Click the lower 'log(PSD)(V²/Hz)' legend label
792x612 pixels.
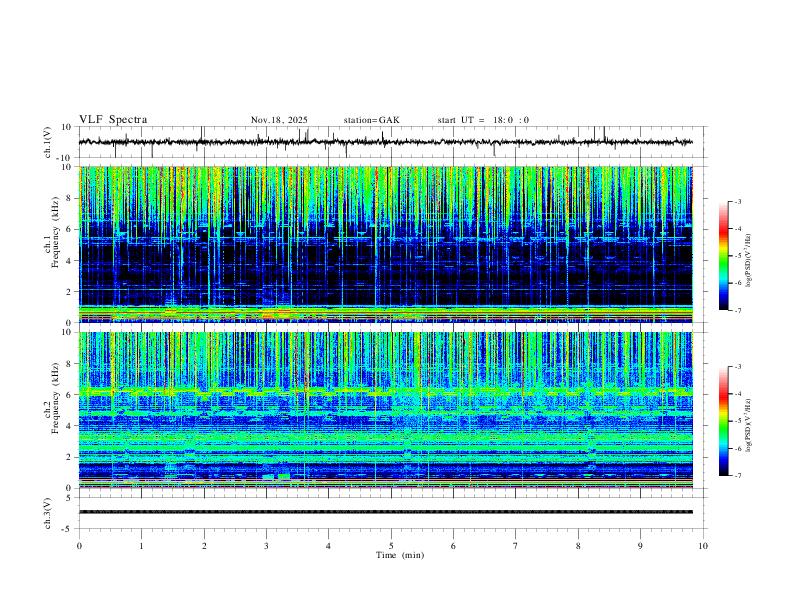point(748,425)
